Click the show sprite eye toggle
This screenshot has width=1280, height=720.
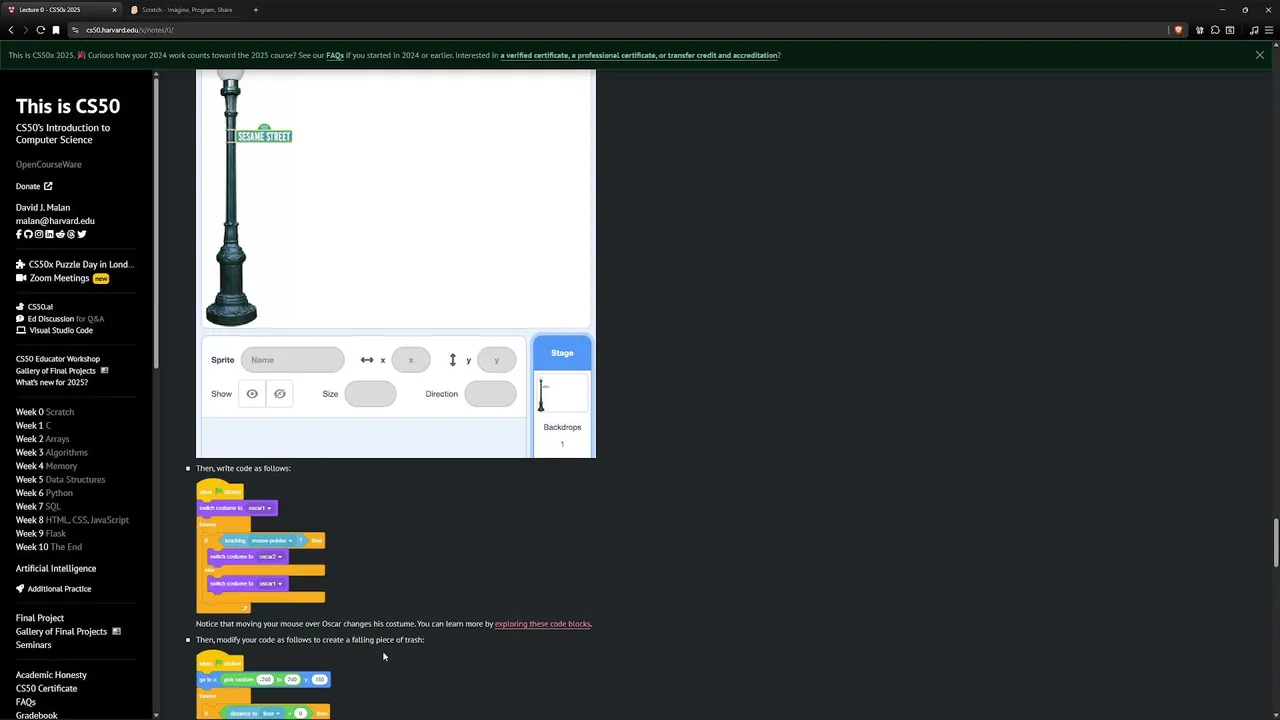(x=252, y=394)
